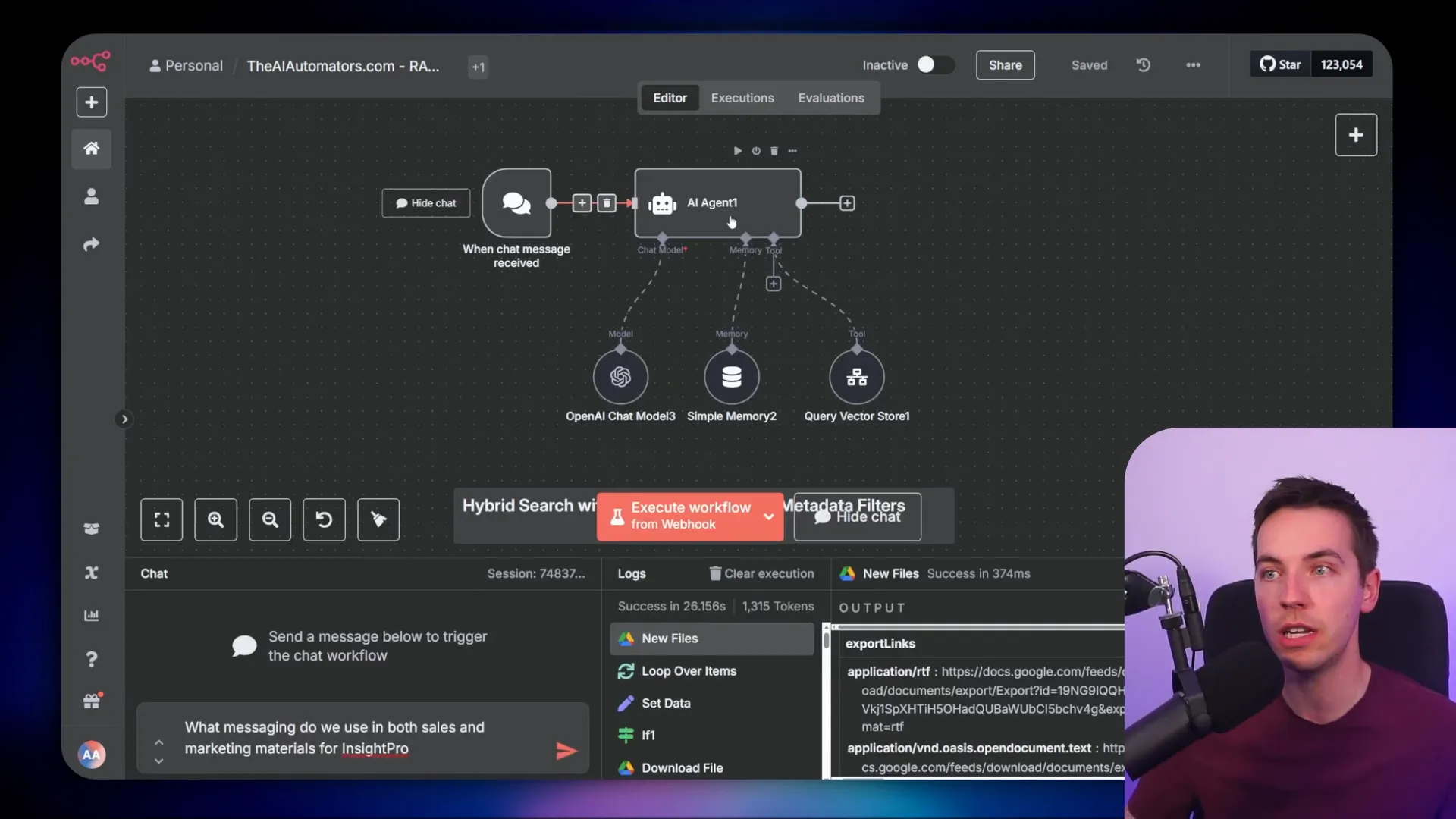Click the Zoom in canvas button
This screenshot has height=819, width=1456.
tap(216, 519)
